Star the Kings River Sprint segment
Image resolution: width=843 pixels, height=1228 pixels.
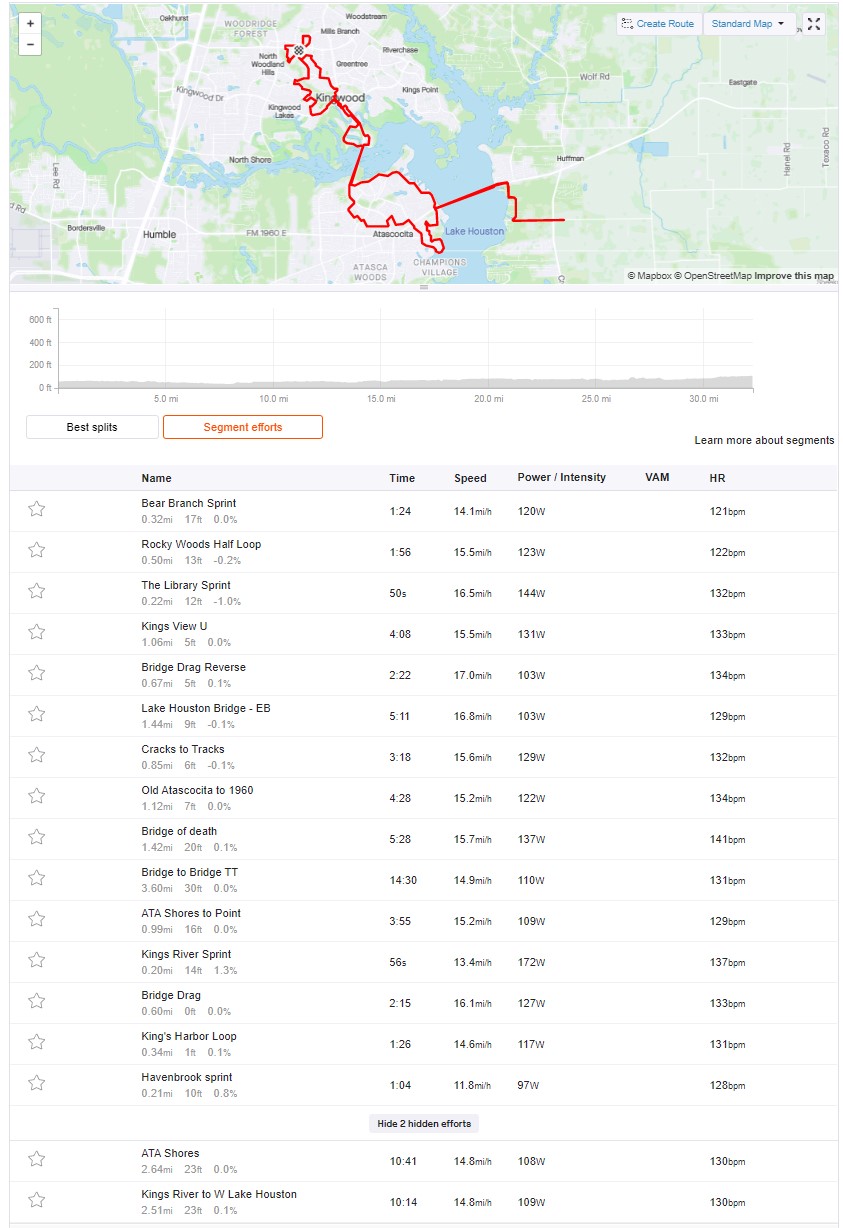coord(37,961)
